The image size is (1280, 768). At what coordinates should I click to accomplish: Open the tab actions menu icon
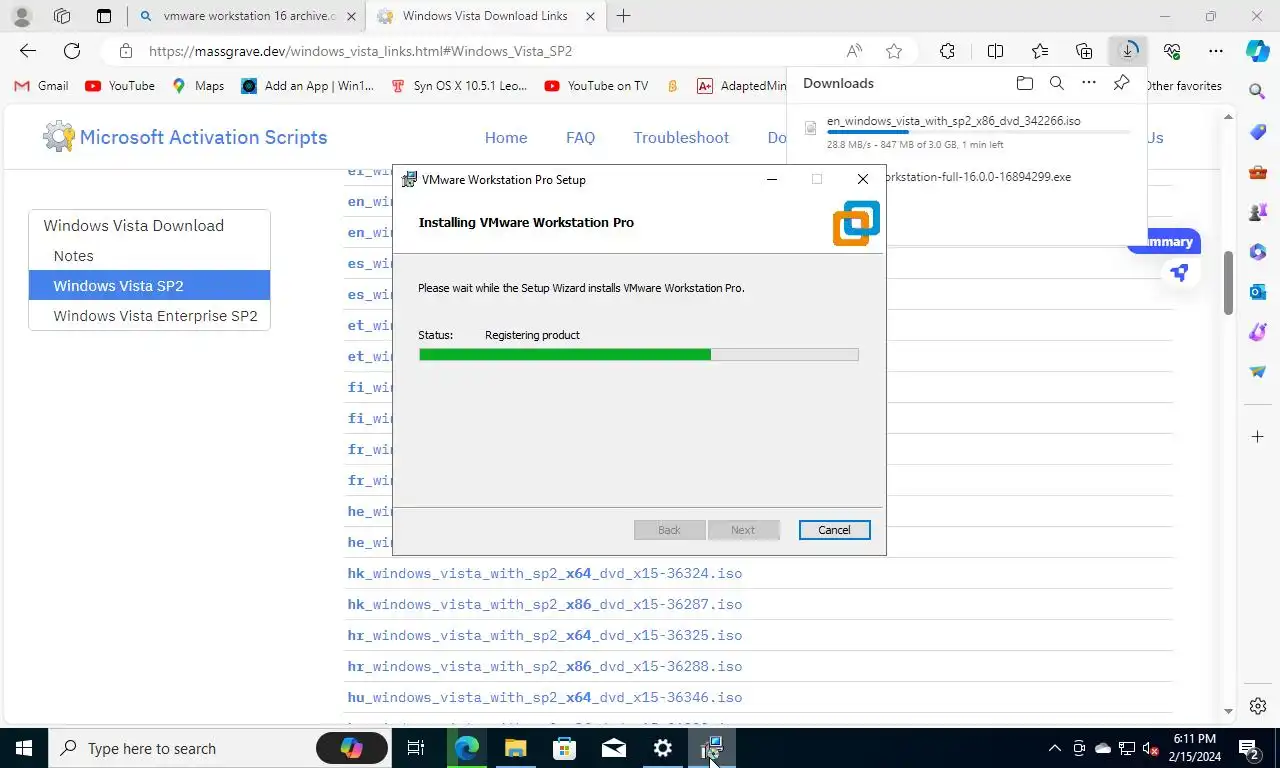(x=104, y=16)
